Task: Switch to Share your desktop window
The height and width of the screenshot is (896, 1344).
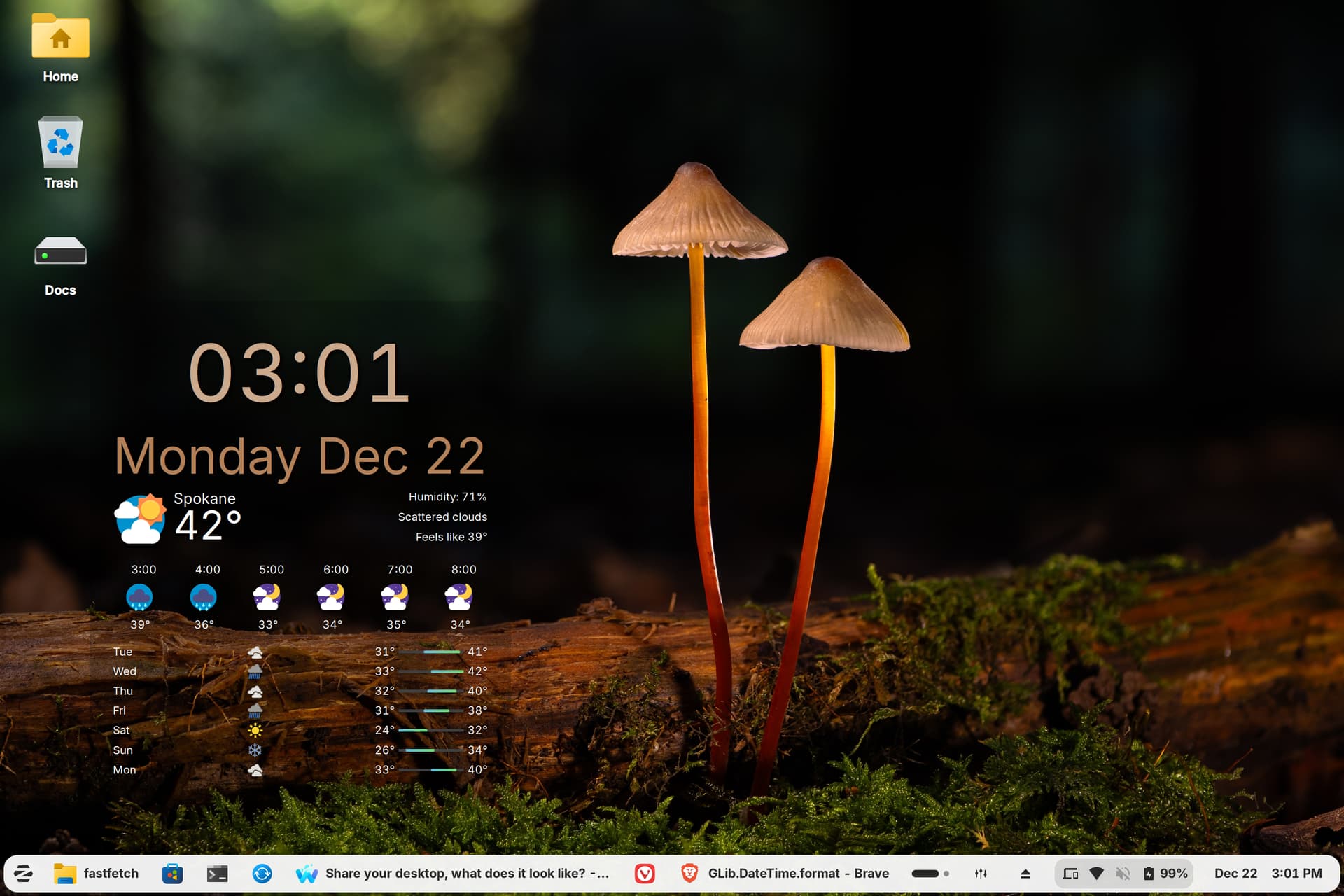Action: [453, 873]
